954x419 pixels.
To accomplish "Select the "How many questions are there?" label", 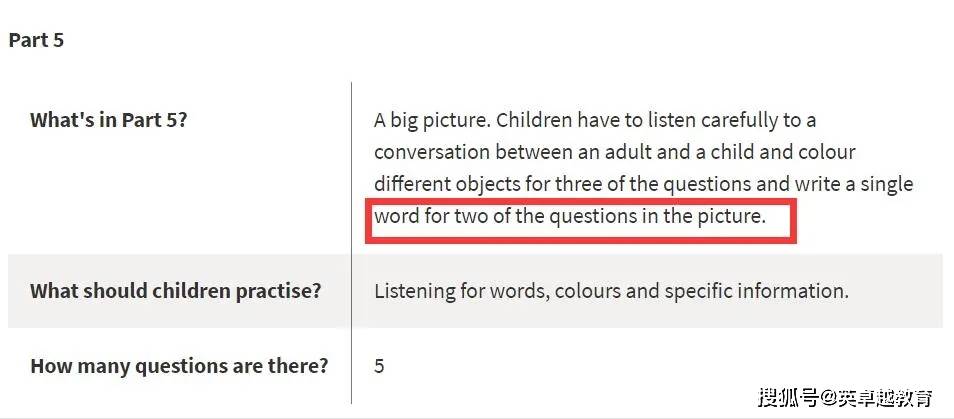I will (x=179, y=366).
